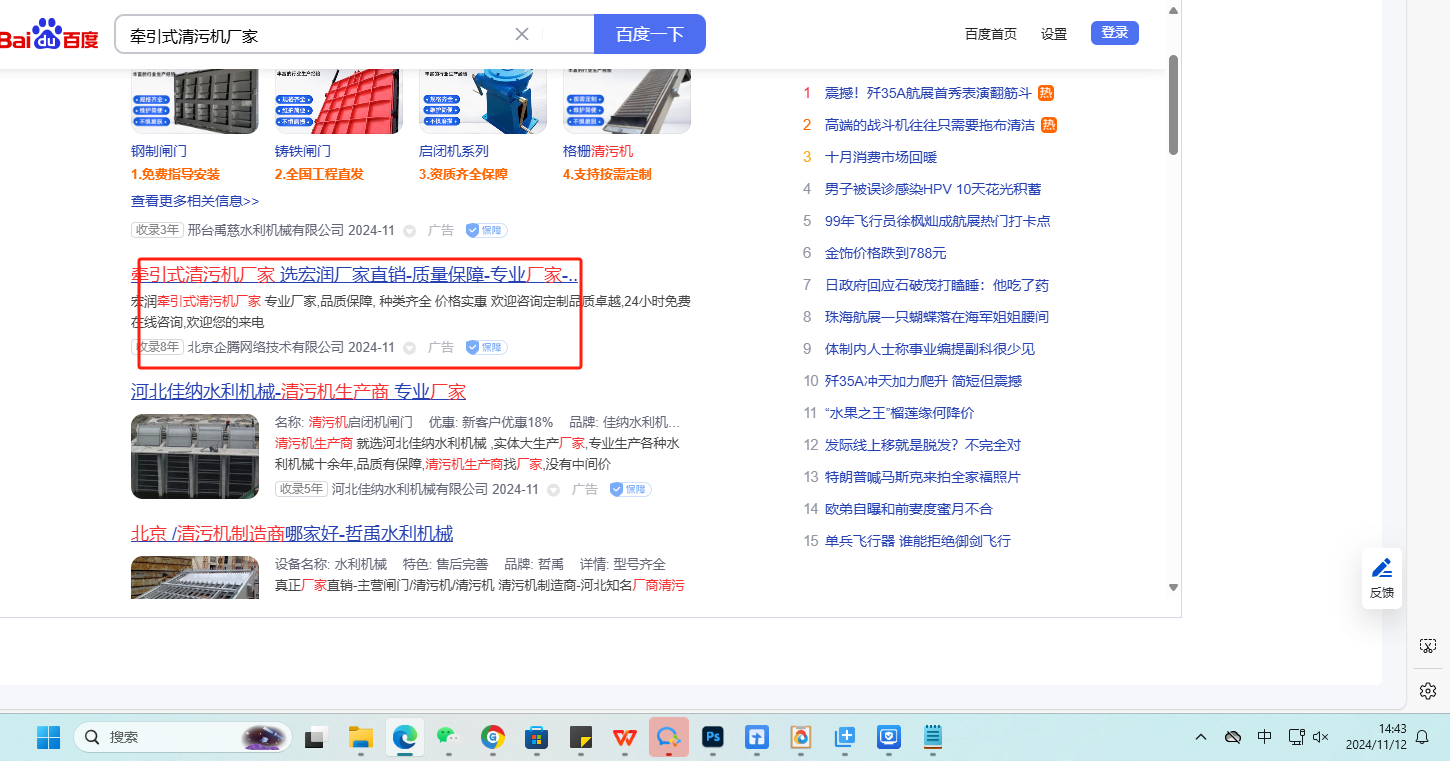Open Microsoft Store from taskbar

pos(536,738)
